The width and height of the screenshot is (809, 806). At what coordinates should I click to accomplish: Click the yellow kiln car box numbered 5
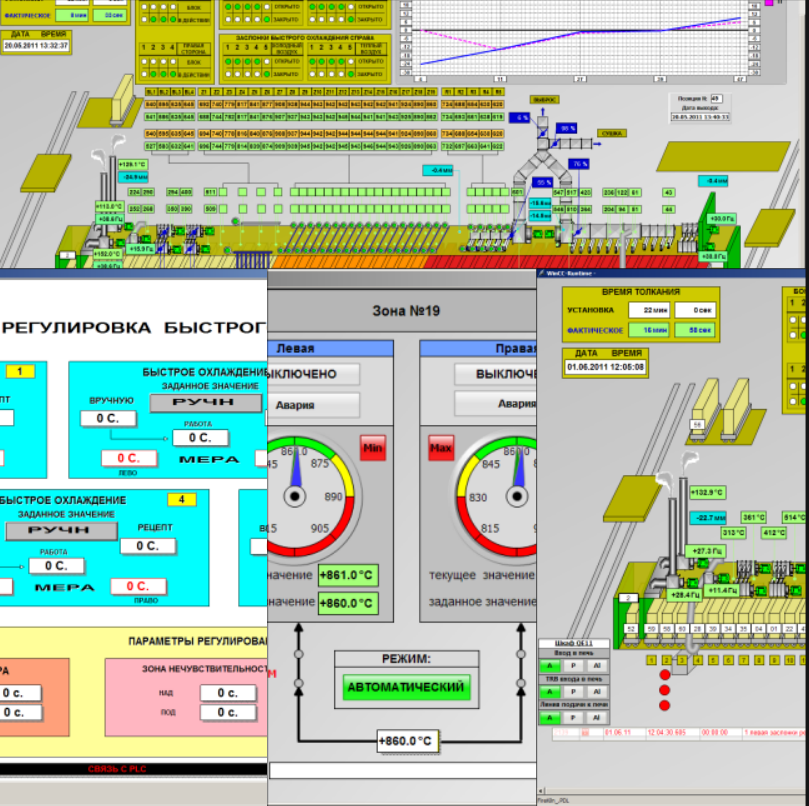click(x=713, y=660)
